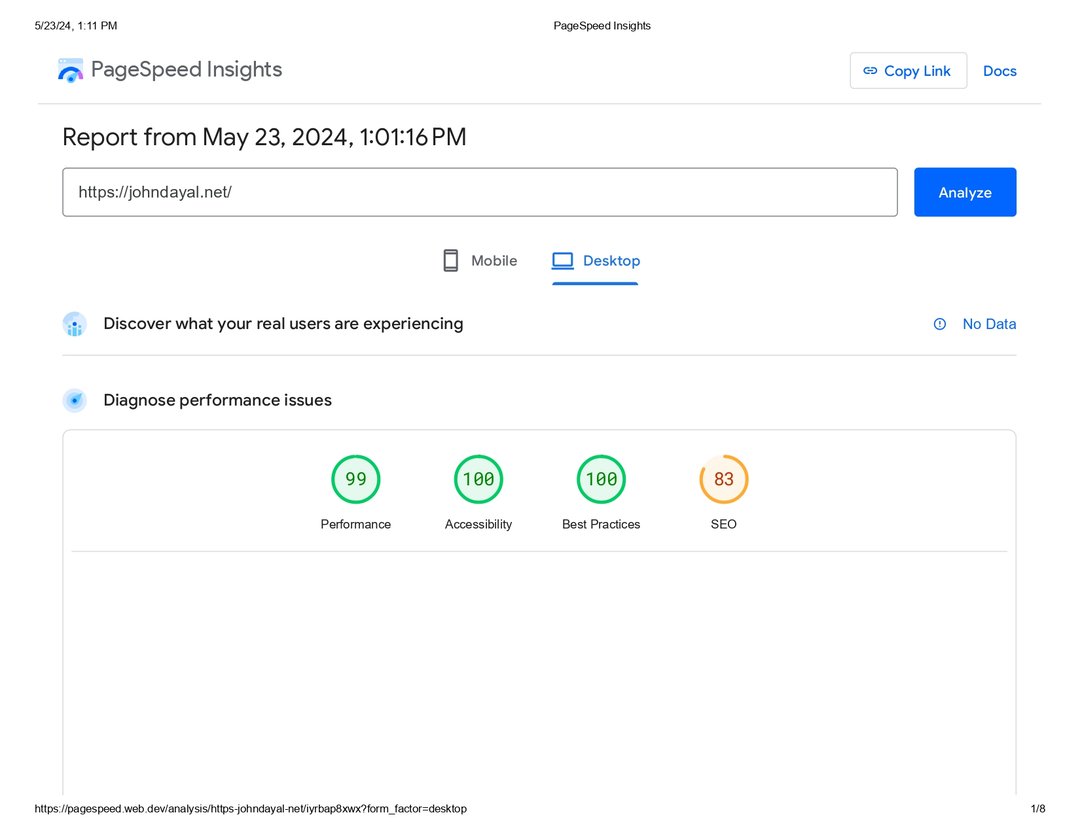1080x834 pixels.
Task: Click the Best Practices label
Action: point(601,525)
